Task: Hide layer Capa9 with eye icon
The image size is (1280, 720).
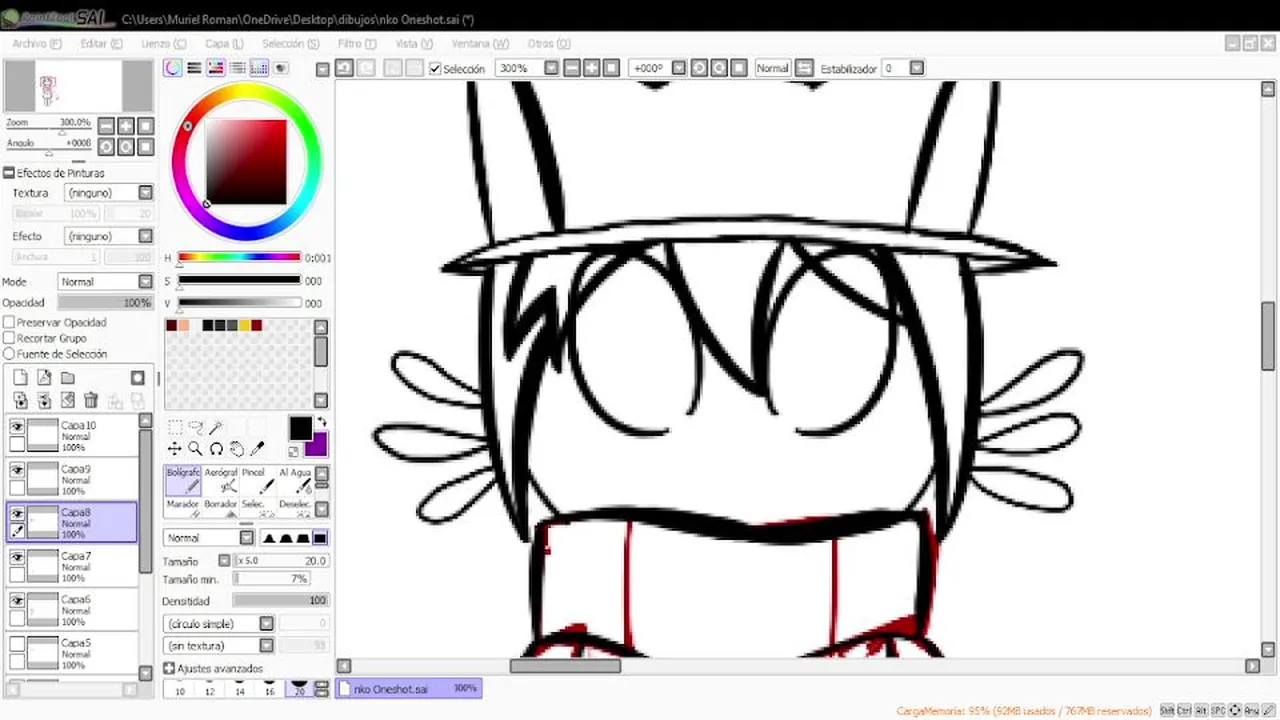Action: coord(17,470)
